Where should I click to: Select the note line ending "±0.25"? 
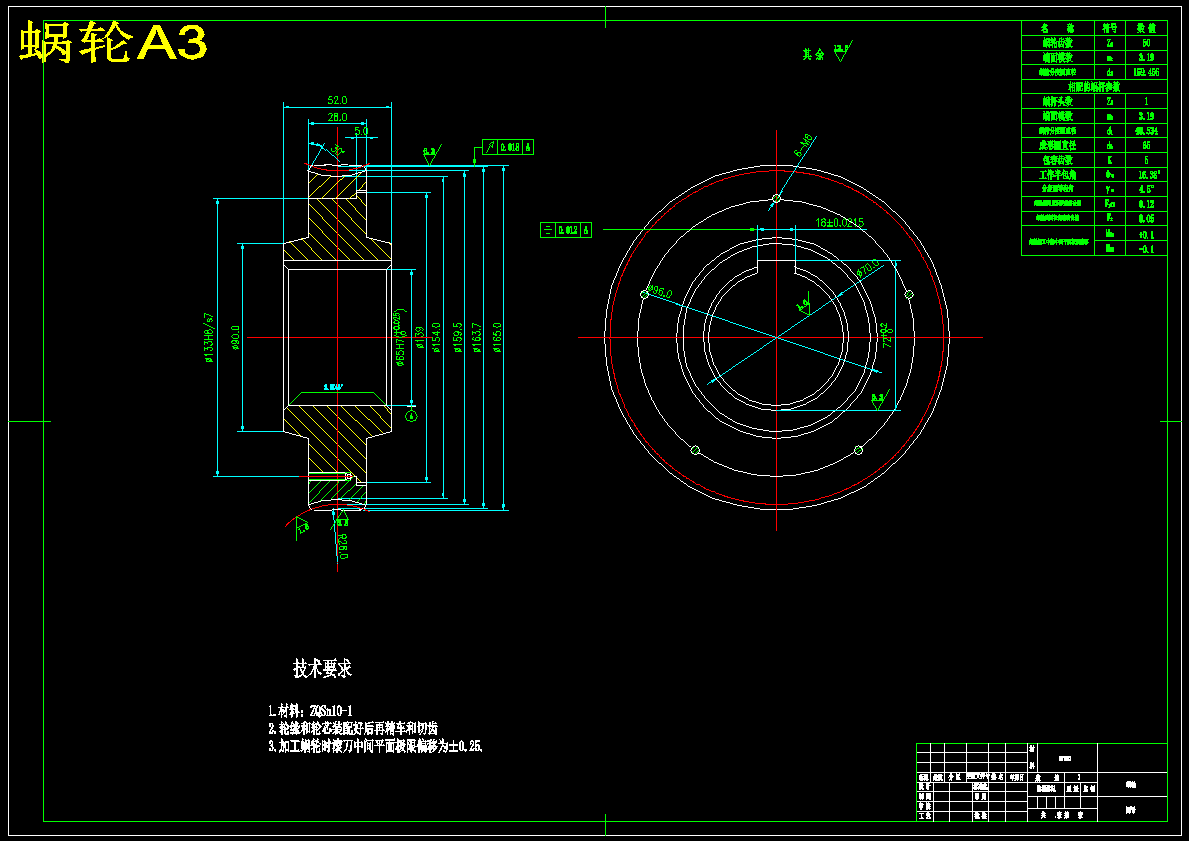tap(375, 745)
